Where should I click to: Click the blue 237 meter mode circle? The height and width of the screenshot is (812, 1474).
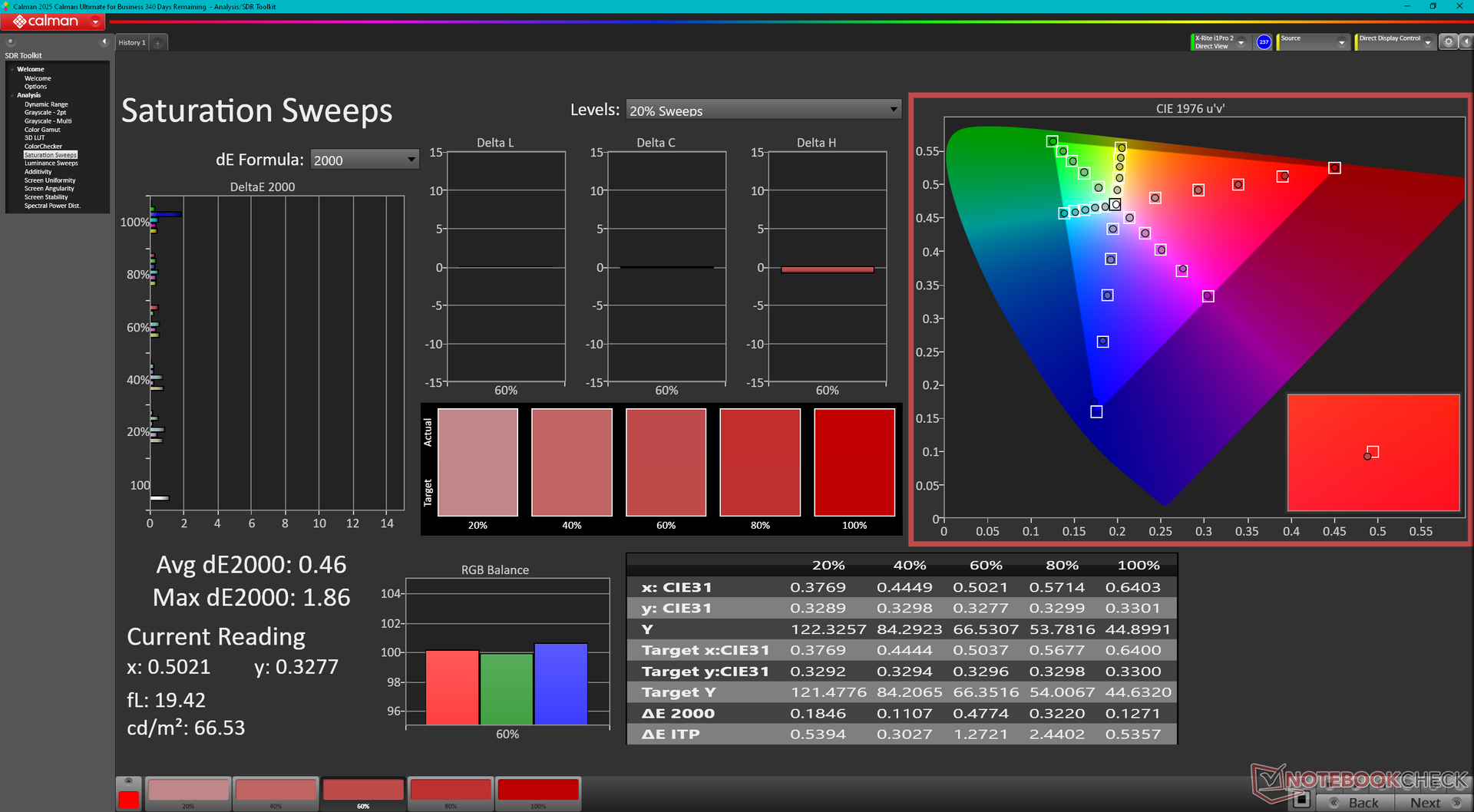coord(1264,42)
